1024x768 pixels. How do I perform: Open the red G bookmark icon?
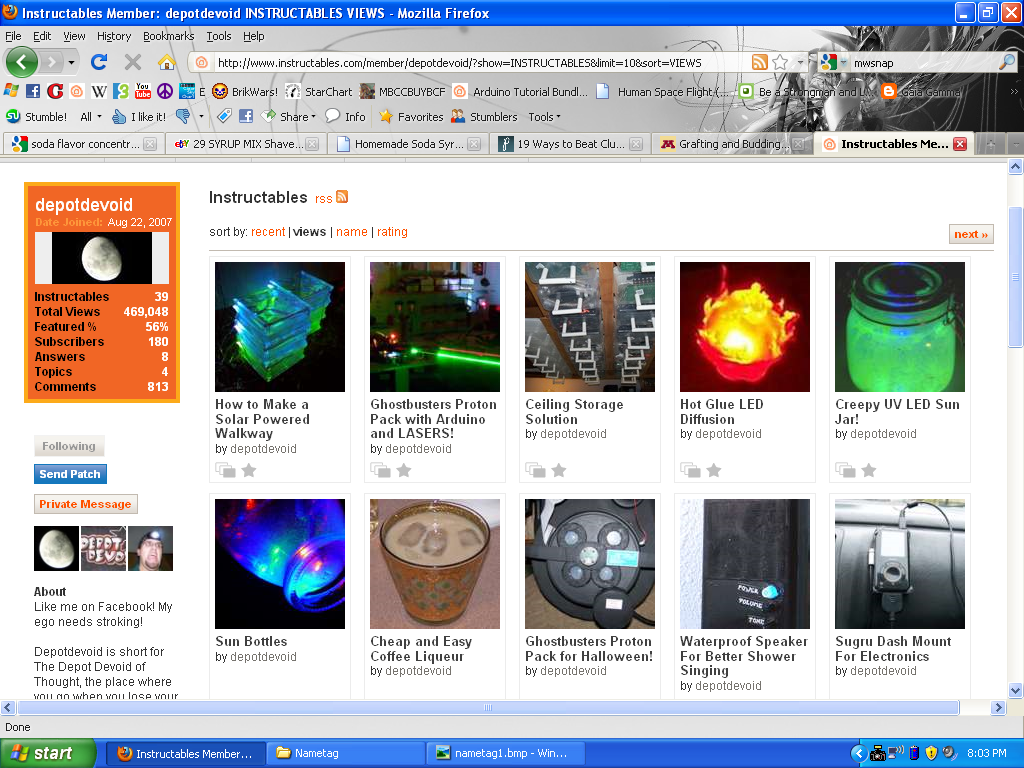pyautogui.click(x=55, y=91)
